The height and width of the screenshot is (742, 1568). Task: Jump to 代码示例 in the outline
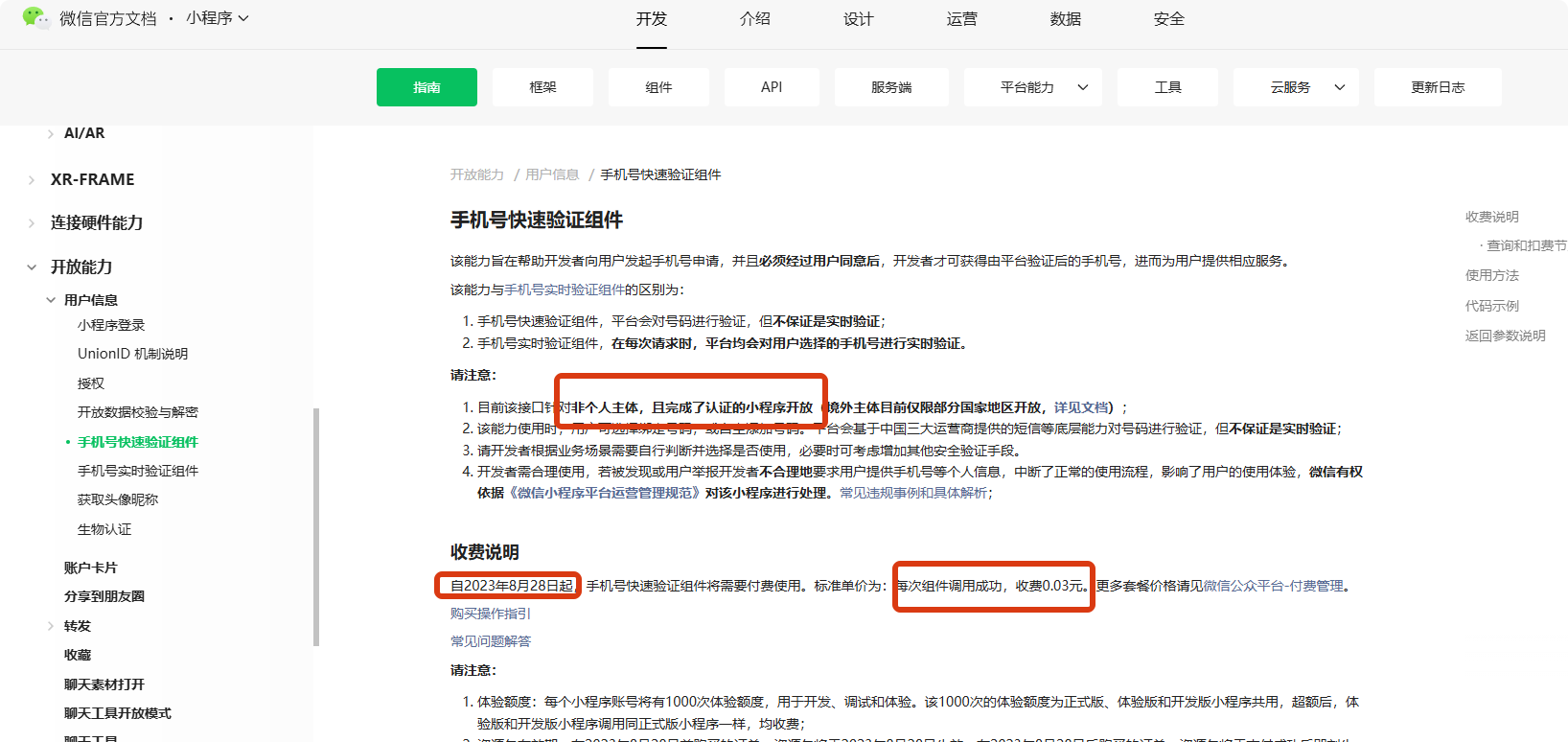click(x=1492, y=306)
